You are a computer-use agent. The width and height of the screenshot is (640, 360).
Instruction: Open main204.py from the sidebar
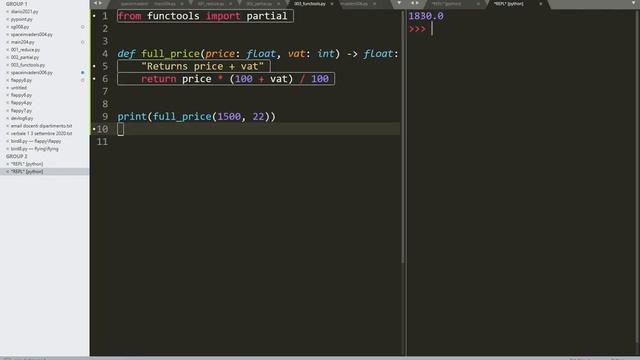click(22, 42)
